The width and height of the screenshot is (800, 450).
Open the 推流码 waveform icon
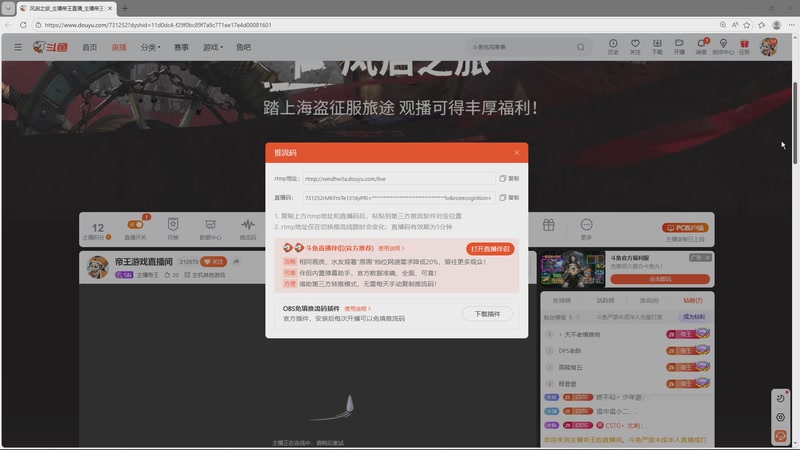coord(248,229)
